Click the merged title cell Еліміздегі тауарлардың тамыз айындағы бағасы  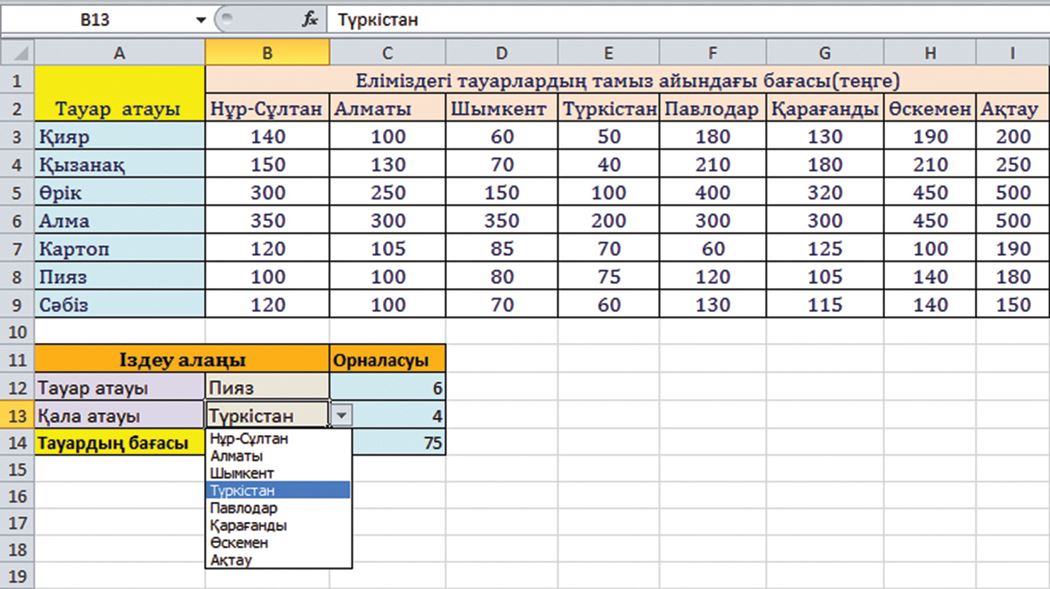[x=627, y=80]
